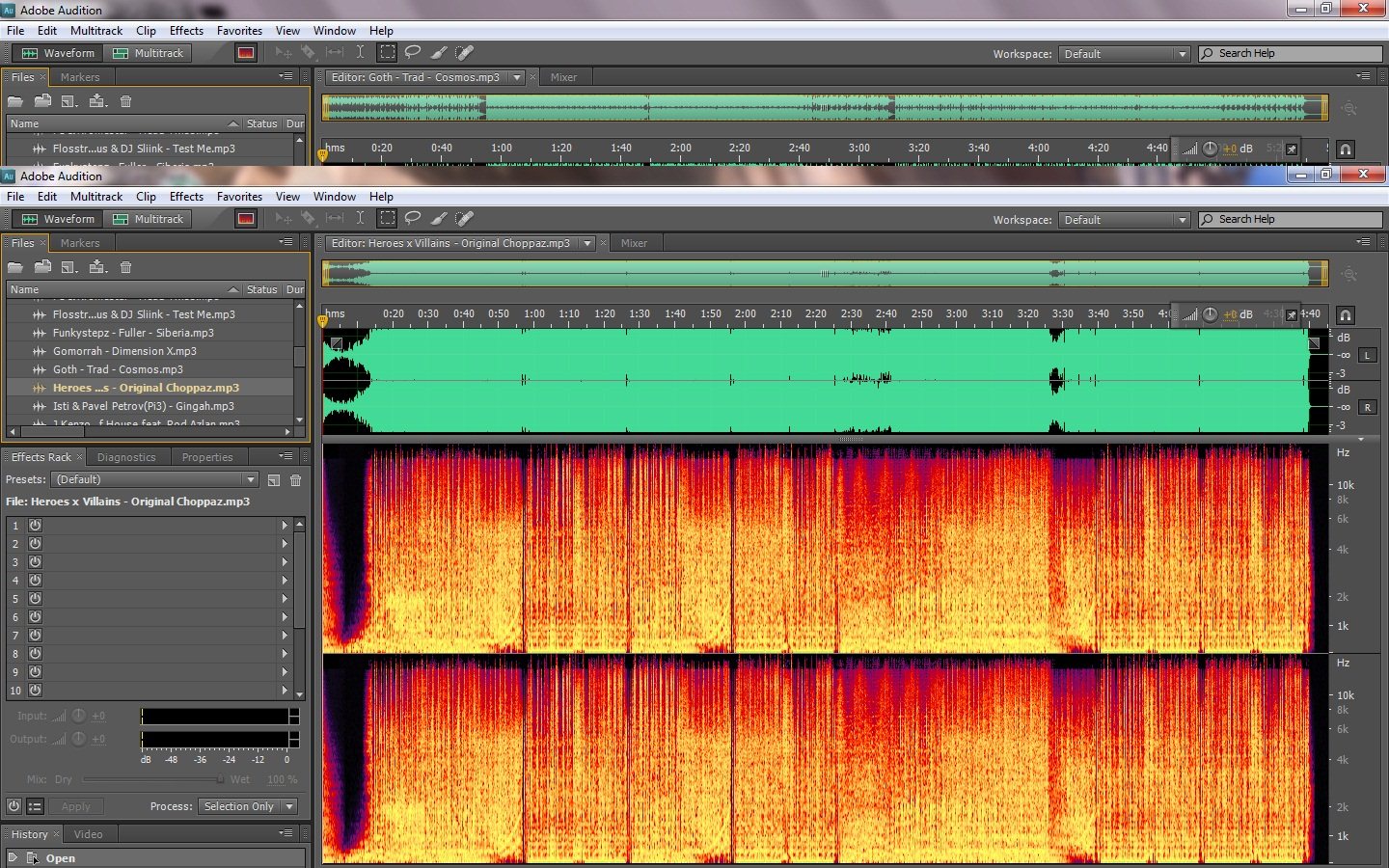Toggle the Spectral Frequency Display in front window
Viewport: 1389px width, 868px height.
pyautogui.click(x=246, y=219)
